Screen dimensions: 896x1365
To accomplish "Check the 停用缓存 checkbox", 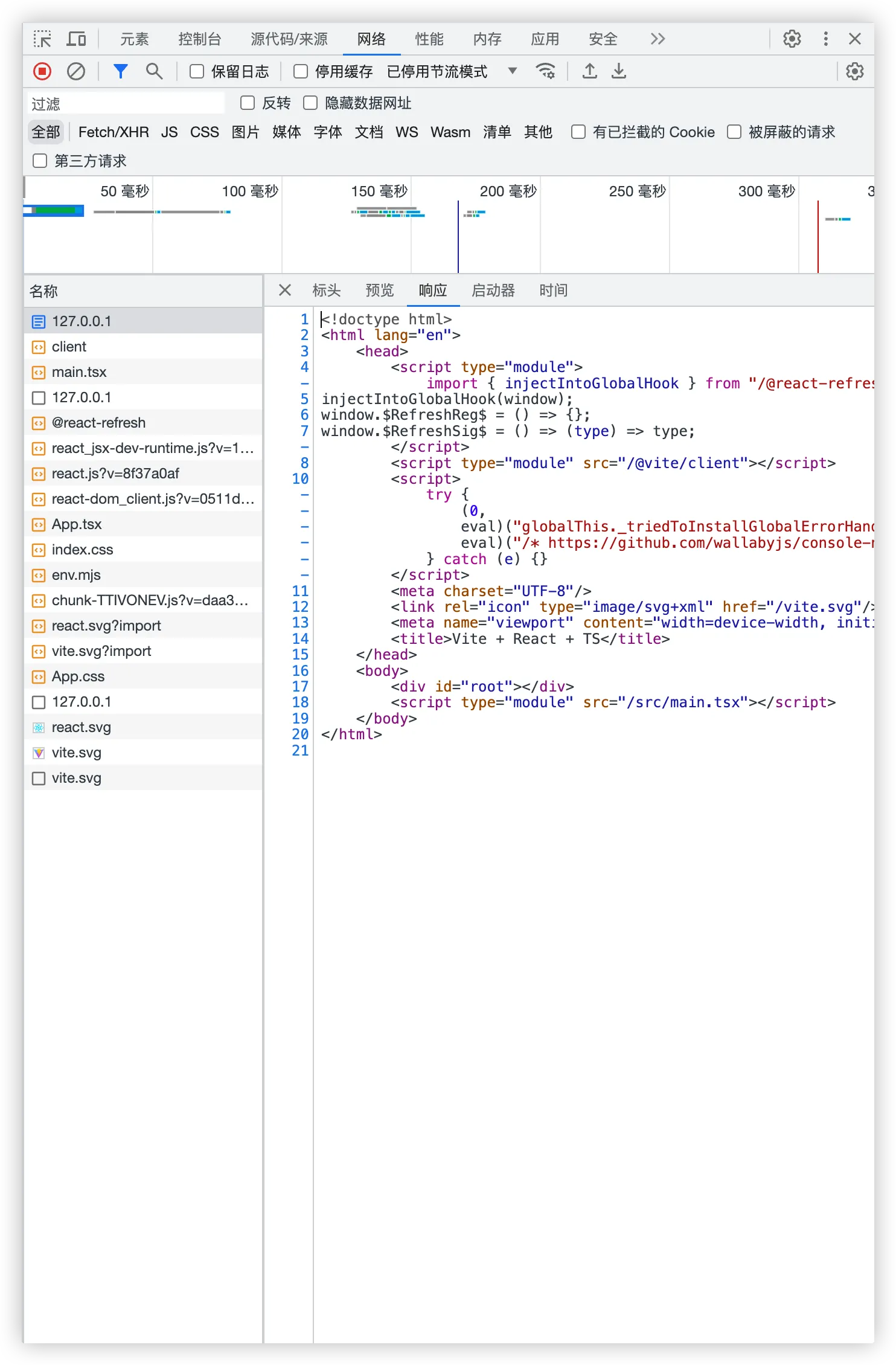I will coord(301,72).
